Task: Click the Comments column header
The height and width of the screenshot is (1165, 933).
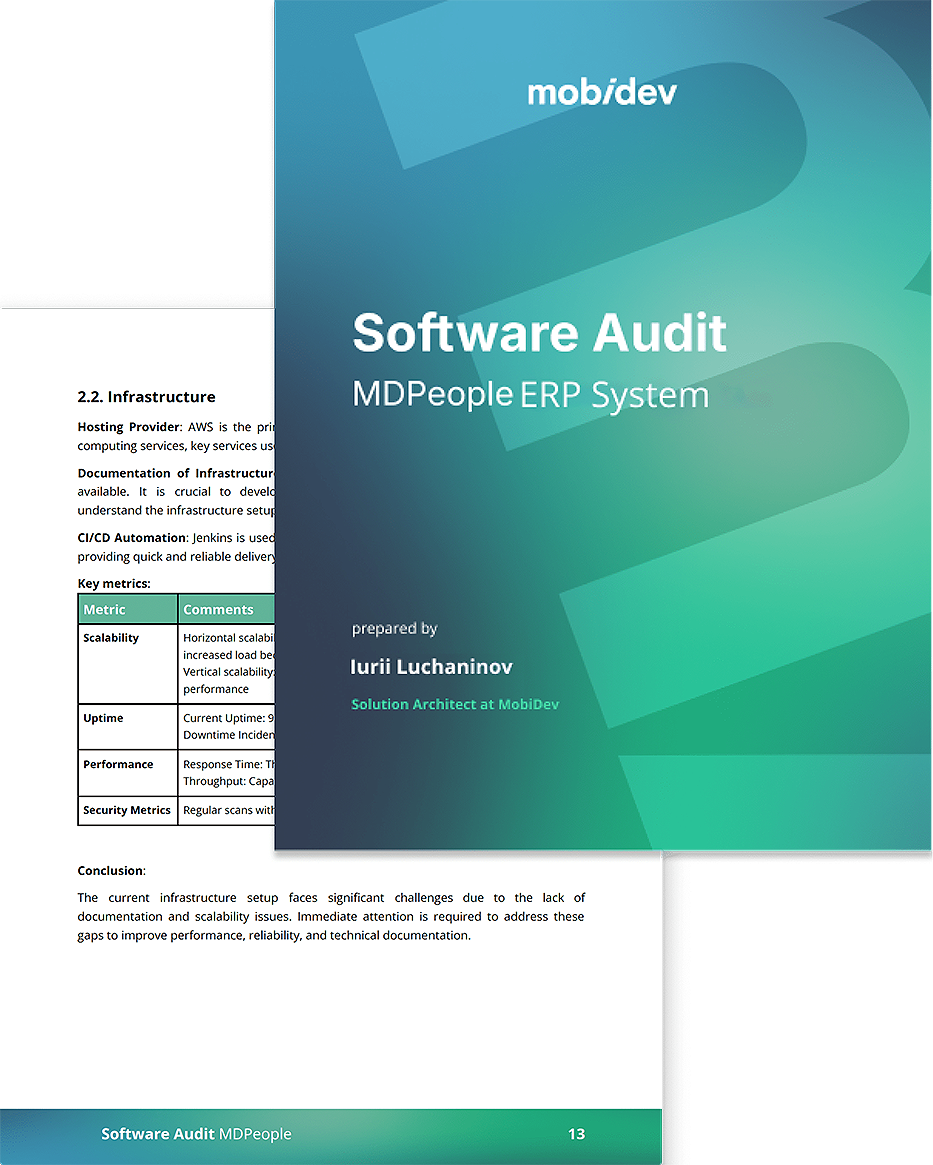Action: 218,610
